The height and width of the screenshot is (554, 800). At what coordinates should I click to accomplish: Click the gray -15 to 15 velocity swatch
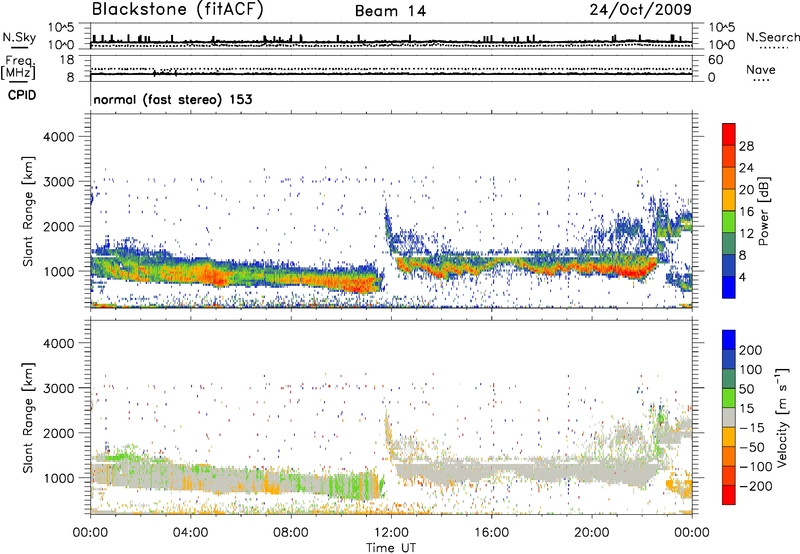click(729, 417)
